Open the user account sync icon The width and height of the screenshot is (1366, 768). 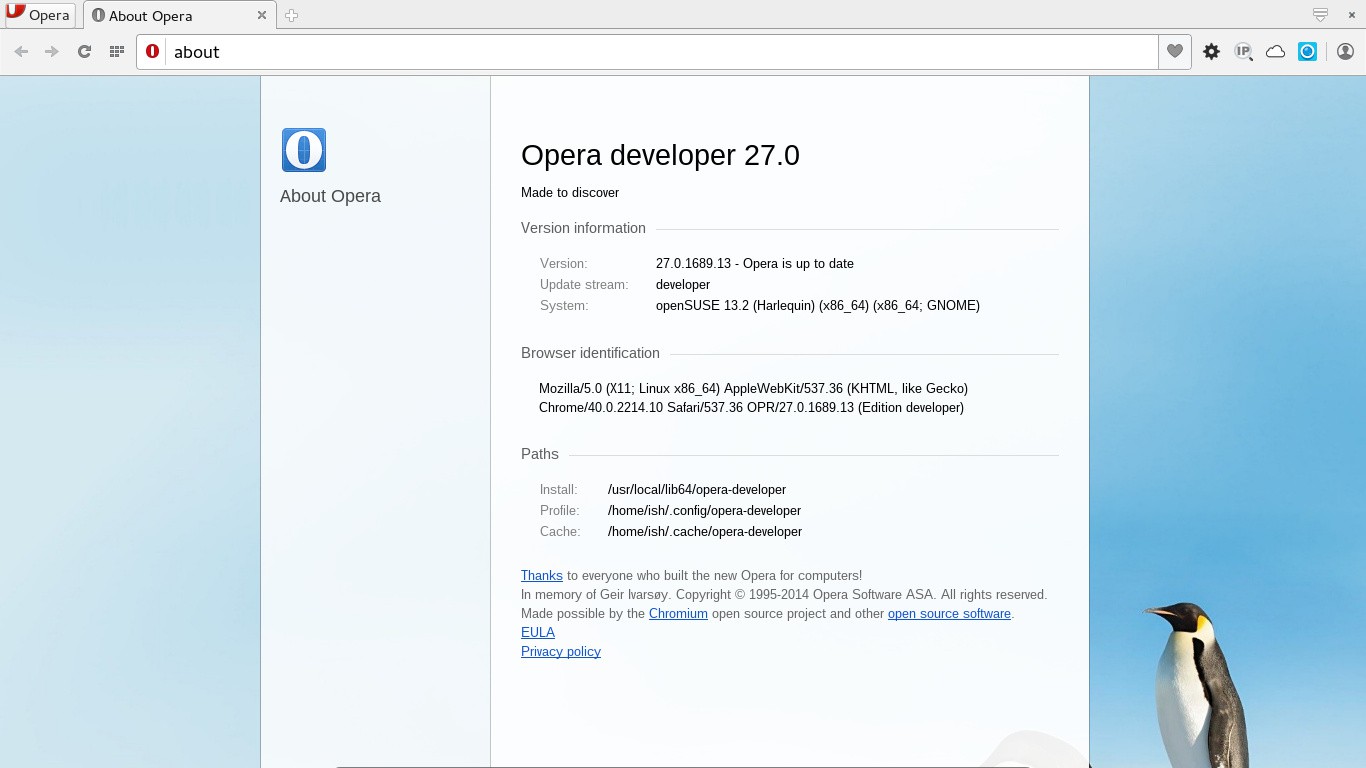pyautogui.click(x=1345, y=52)
